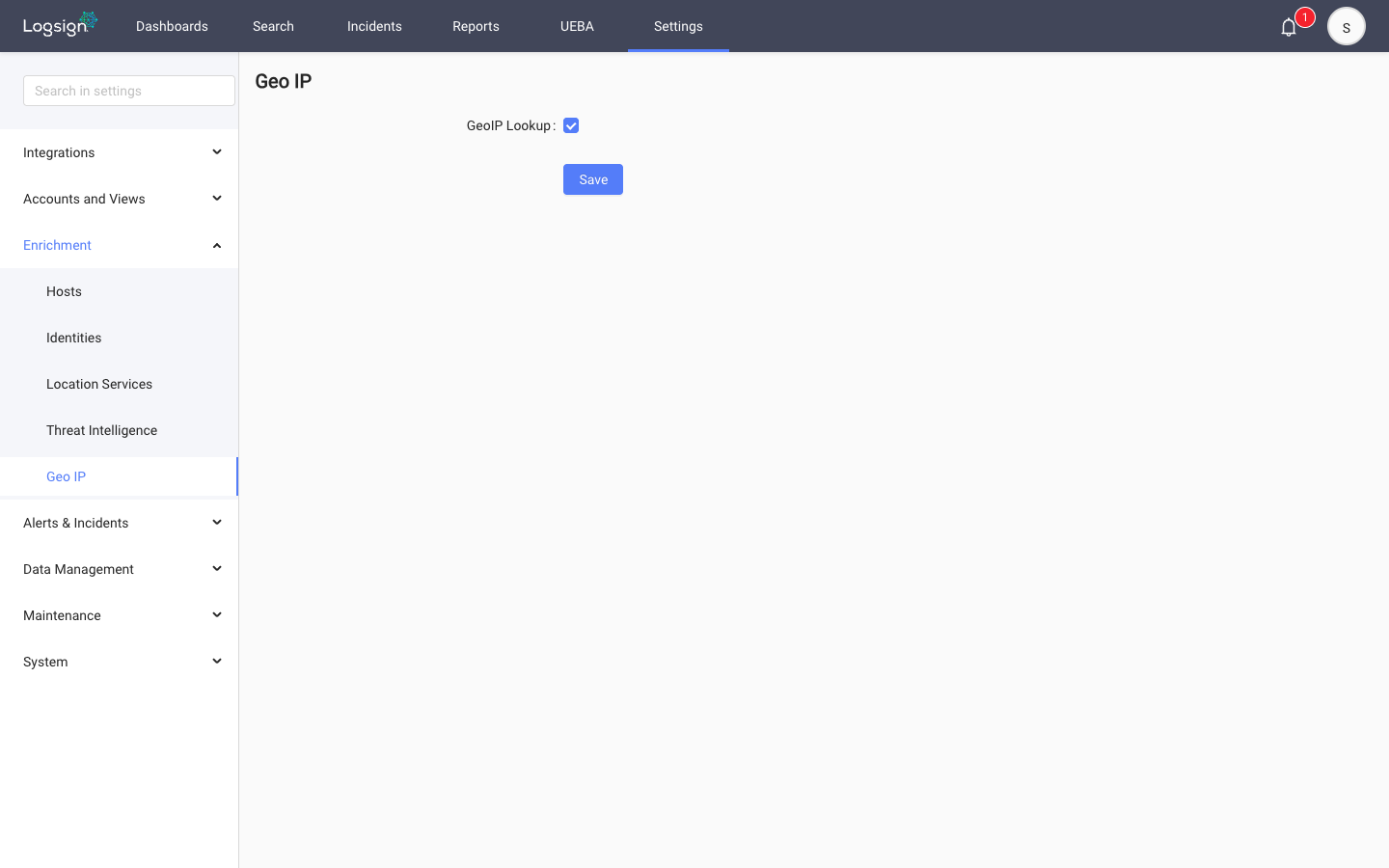This screenshot has height=868, width=1389.
Task: Open the Search tab
Action: click(273, 26)
